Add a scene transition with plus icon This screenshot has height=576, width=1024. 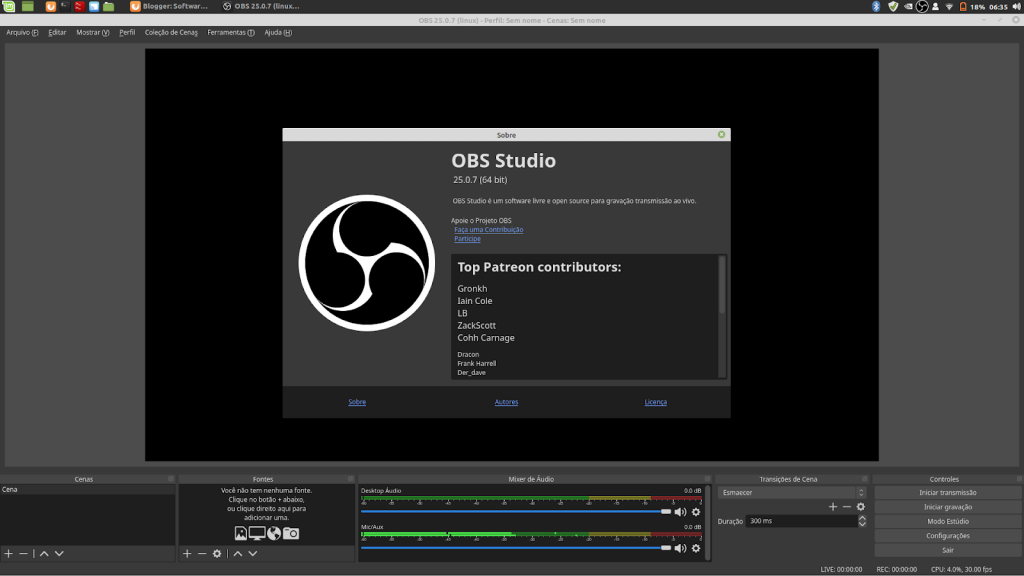click(832, 507)
